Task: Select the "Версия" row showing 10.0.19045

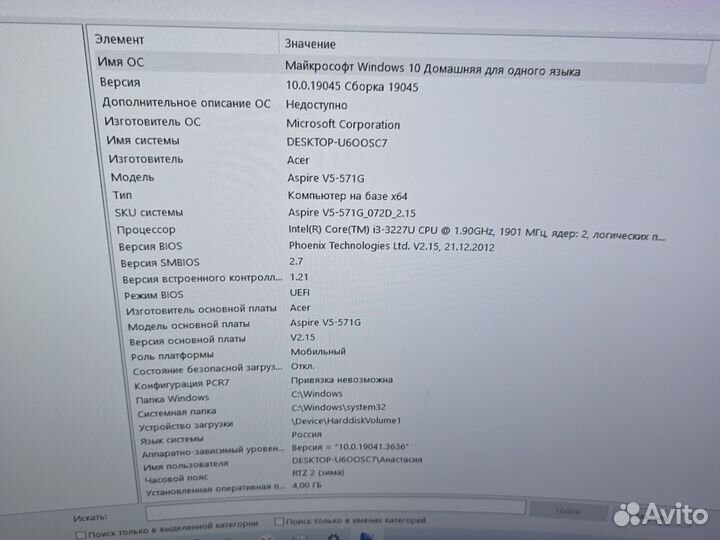Action: (120, 83)
